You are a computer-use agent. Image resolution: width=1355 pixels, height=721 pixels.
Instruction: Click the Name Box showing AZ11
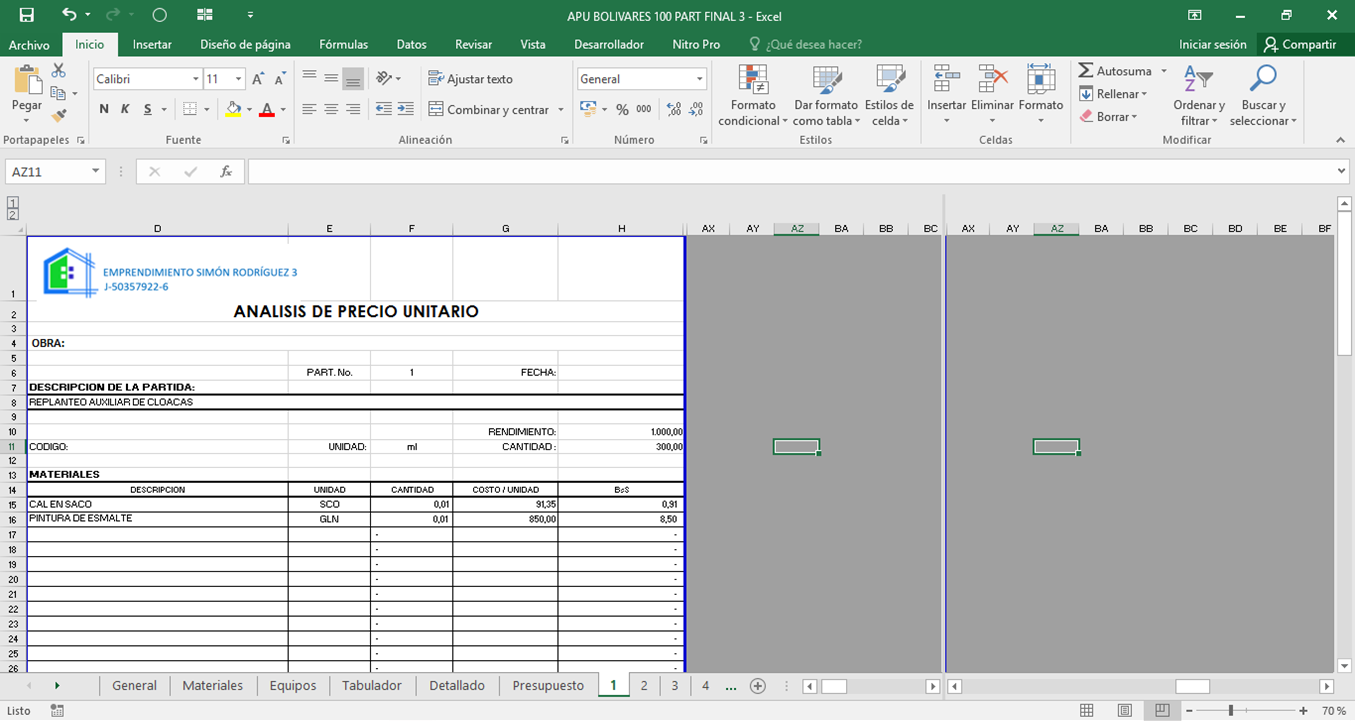pyautogui.click(x=48, y=172)
